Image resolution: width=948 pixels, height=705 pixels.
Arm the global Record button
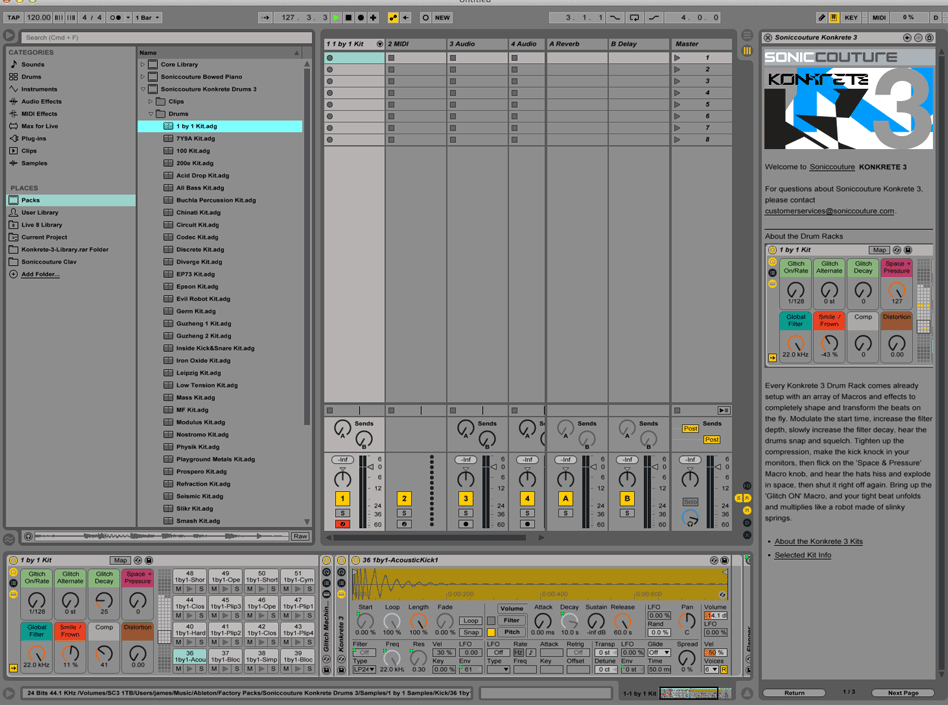pyautogui.click(x=361, y=18)
